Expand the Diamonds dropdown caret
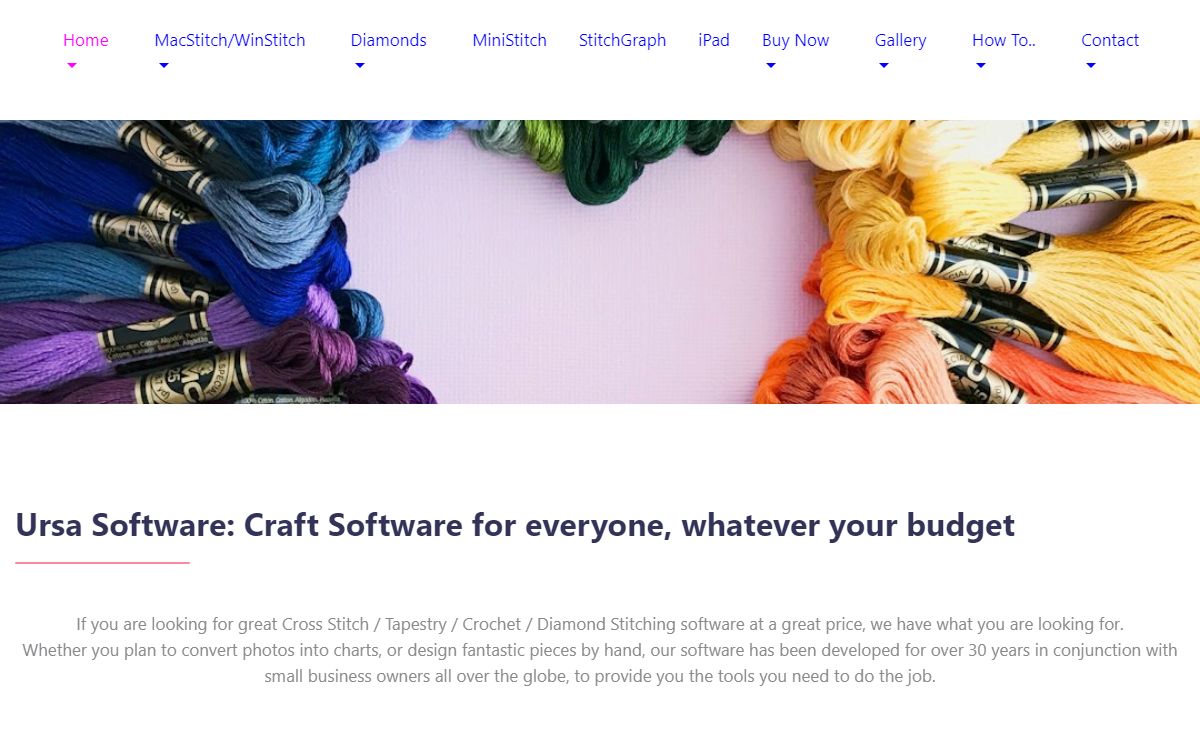 coord(360,66)
